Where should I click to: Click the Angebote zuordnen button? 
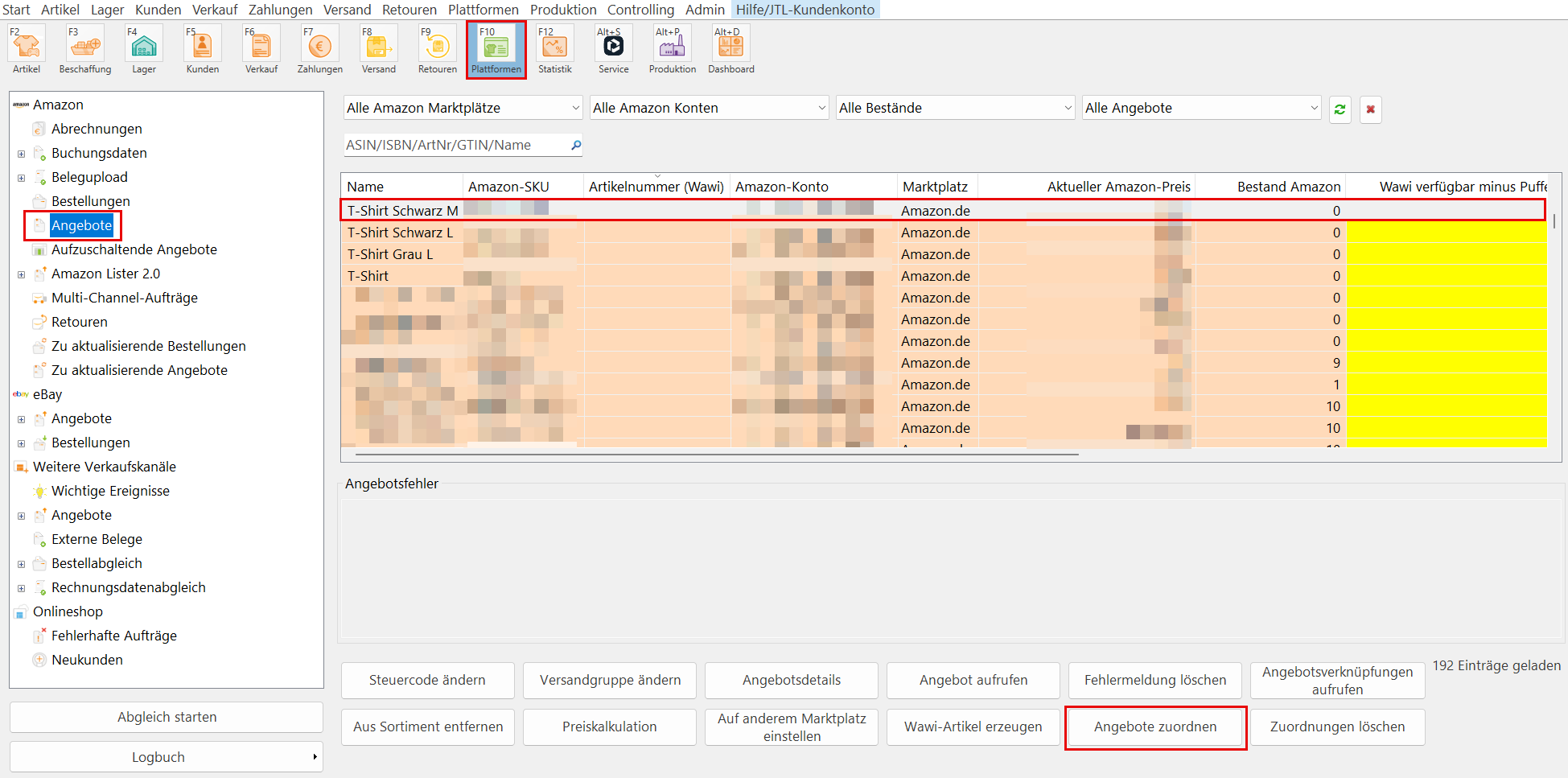tap(1155, 727)
